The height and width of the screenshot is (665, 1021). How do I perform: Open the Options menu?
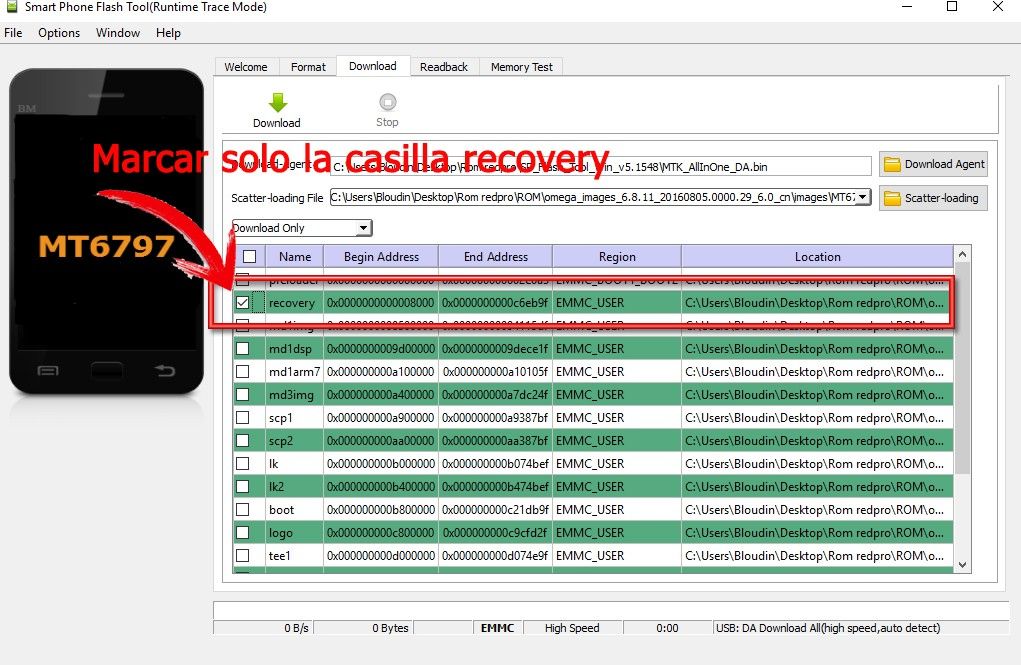tap(59, 33)
